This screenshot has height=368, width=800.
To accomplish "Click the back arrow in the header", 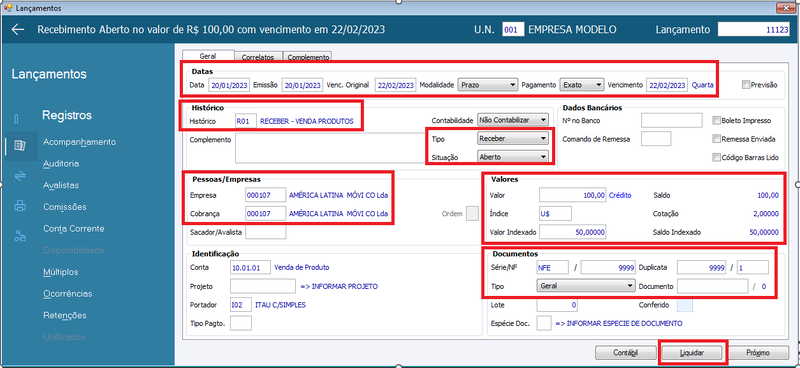I will [x=18, y=30].
